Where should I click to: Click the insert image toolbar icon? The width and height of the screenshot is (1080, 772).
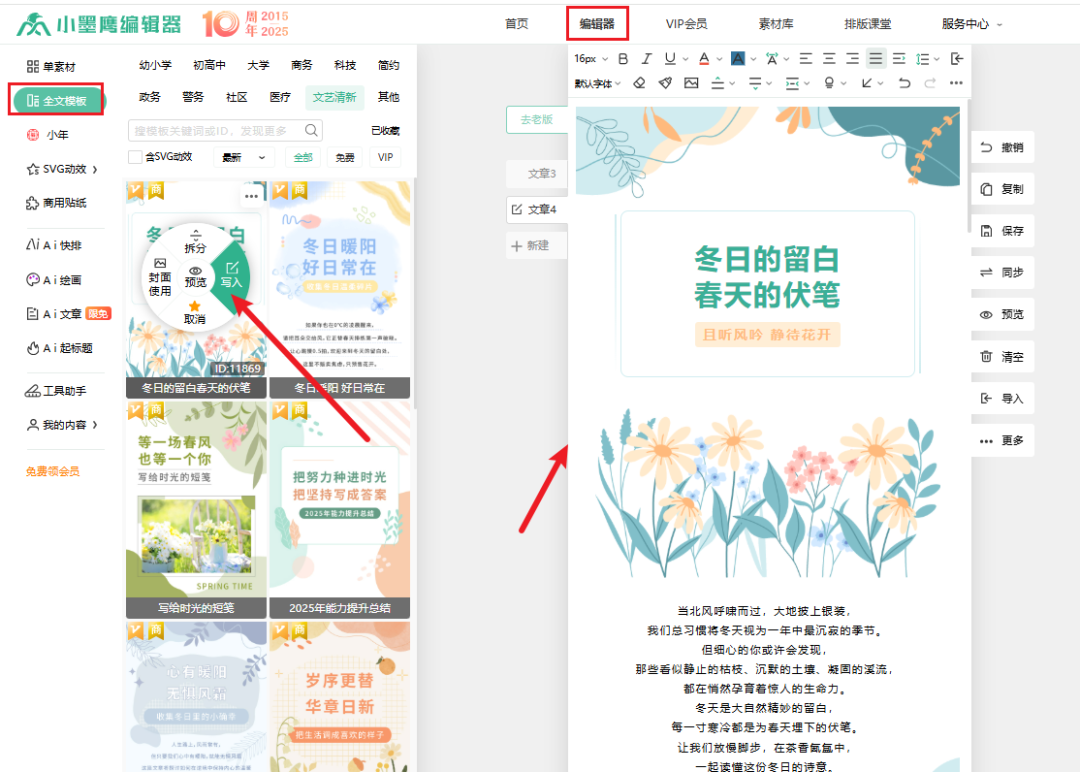[691, 83]
